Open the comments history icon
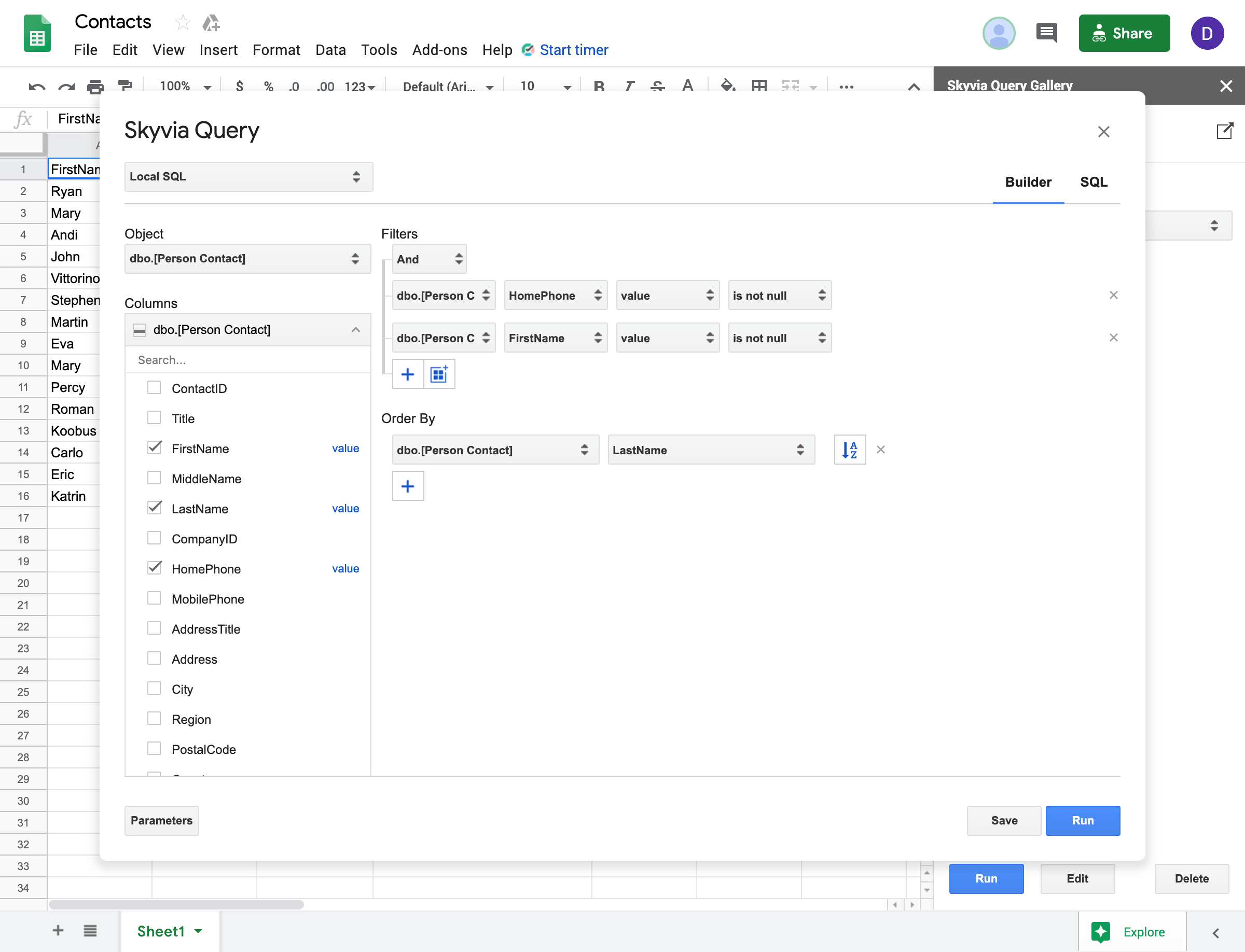This screenshot has width=1245, height=952. (x=1046, y=33)
